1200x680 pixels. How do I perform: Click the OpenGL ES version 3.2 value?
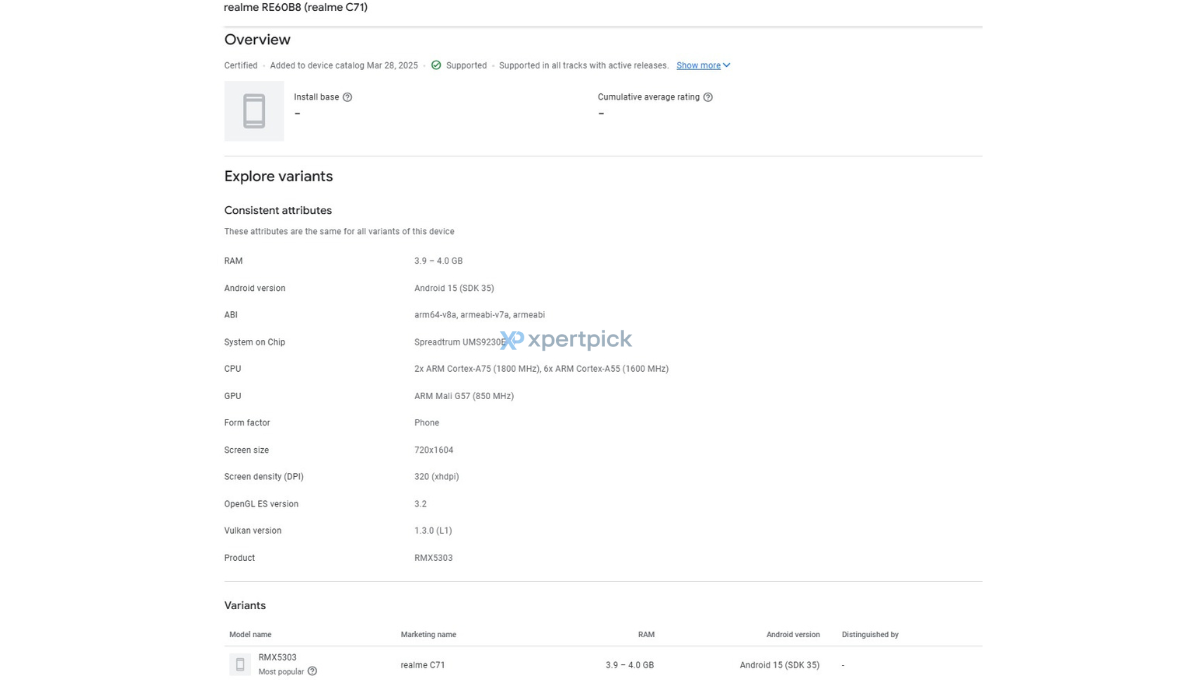(421, 504)
